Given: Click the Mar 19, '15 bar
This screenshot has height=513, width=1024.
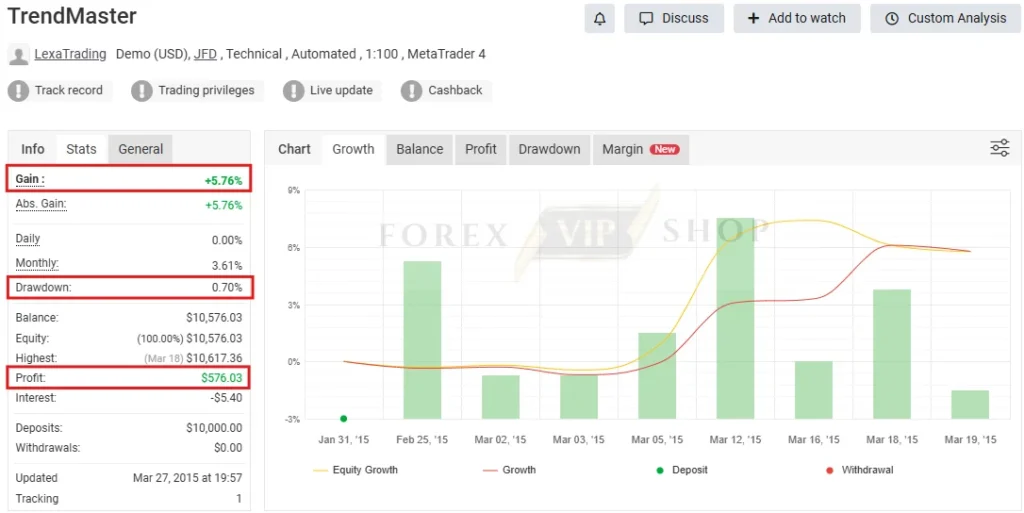Looking at the screenshot, I should point(970,404).
